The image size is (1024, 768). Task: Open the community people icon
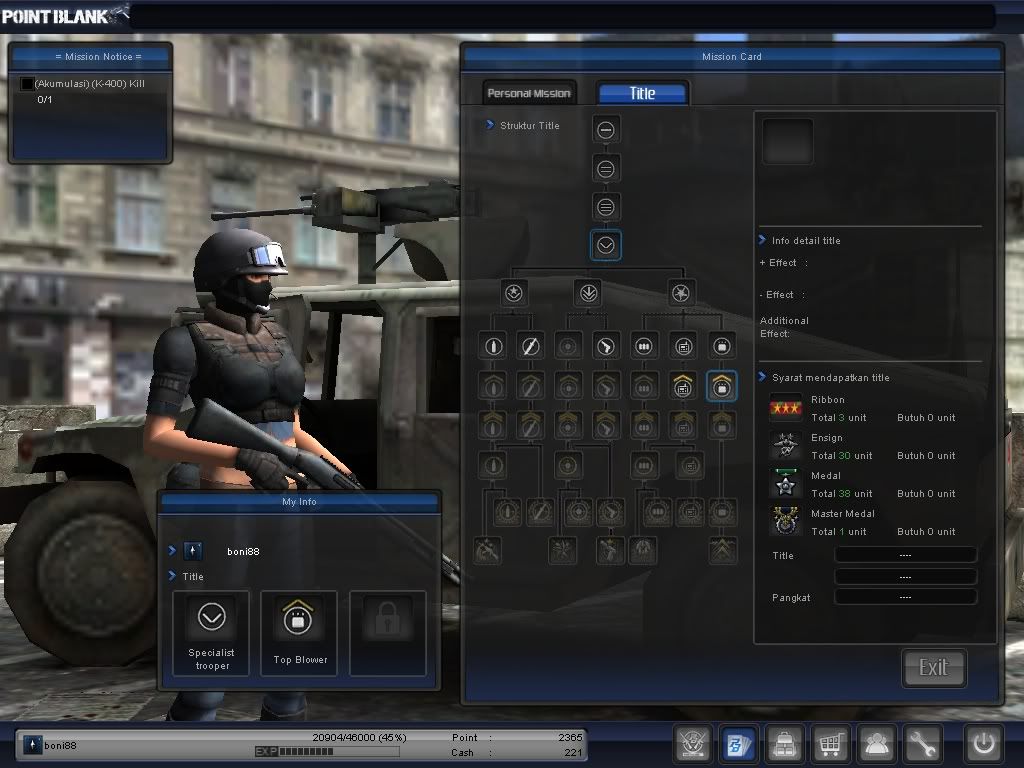876,743
